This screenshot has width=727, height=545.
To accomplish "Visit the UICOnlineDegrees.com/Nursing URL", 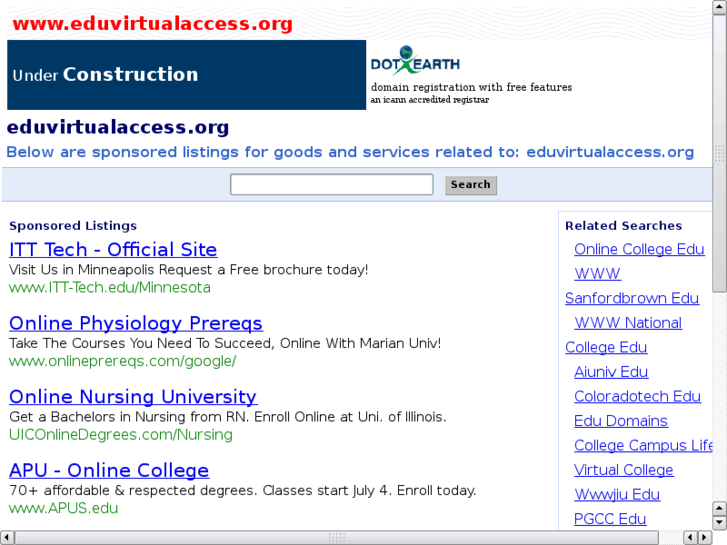I will [x=121, y=435].
